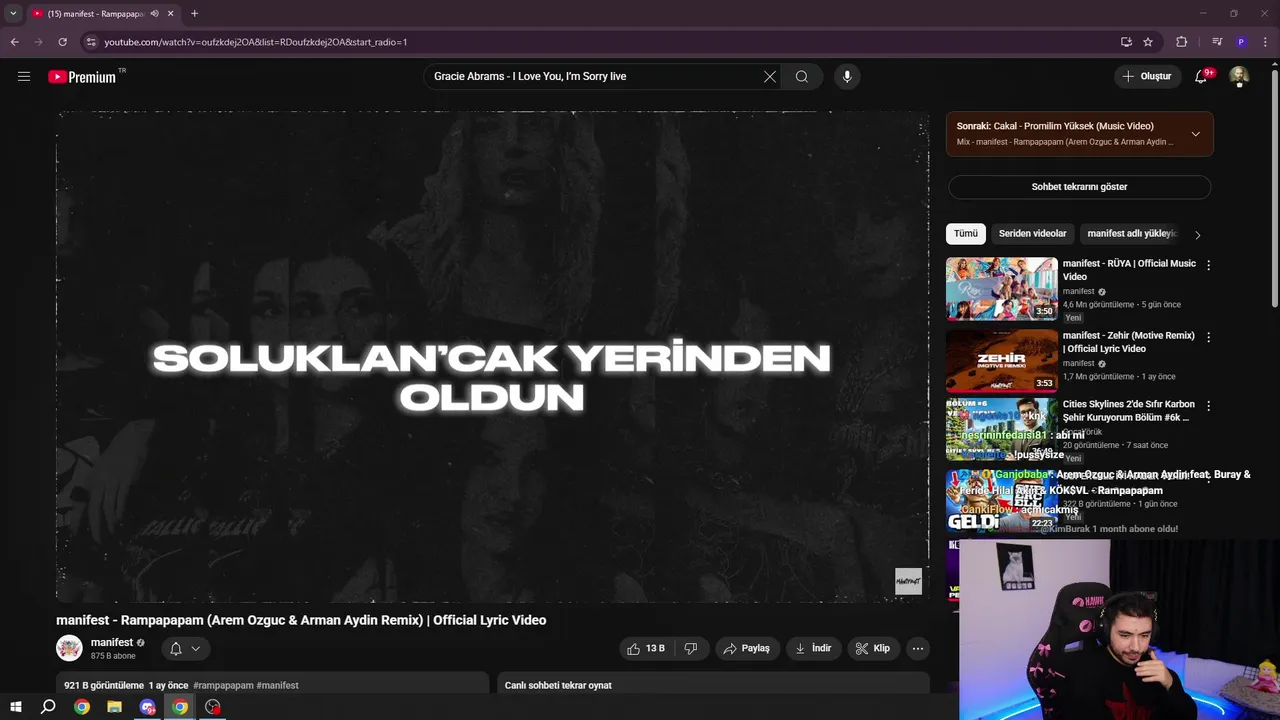Like the video (13 B)
The height and width of the screenshot is (720, 1280).
(645, 649)
